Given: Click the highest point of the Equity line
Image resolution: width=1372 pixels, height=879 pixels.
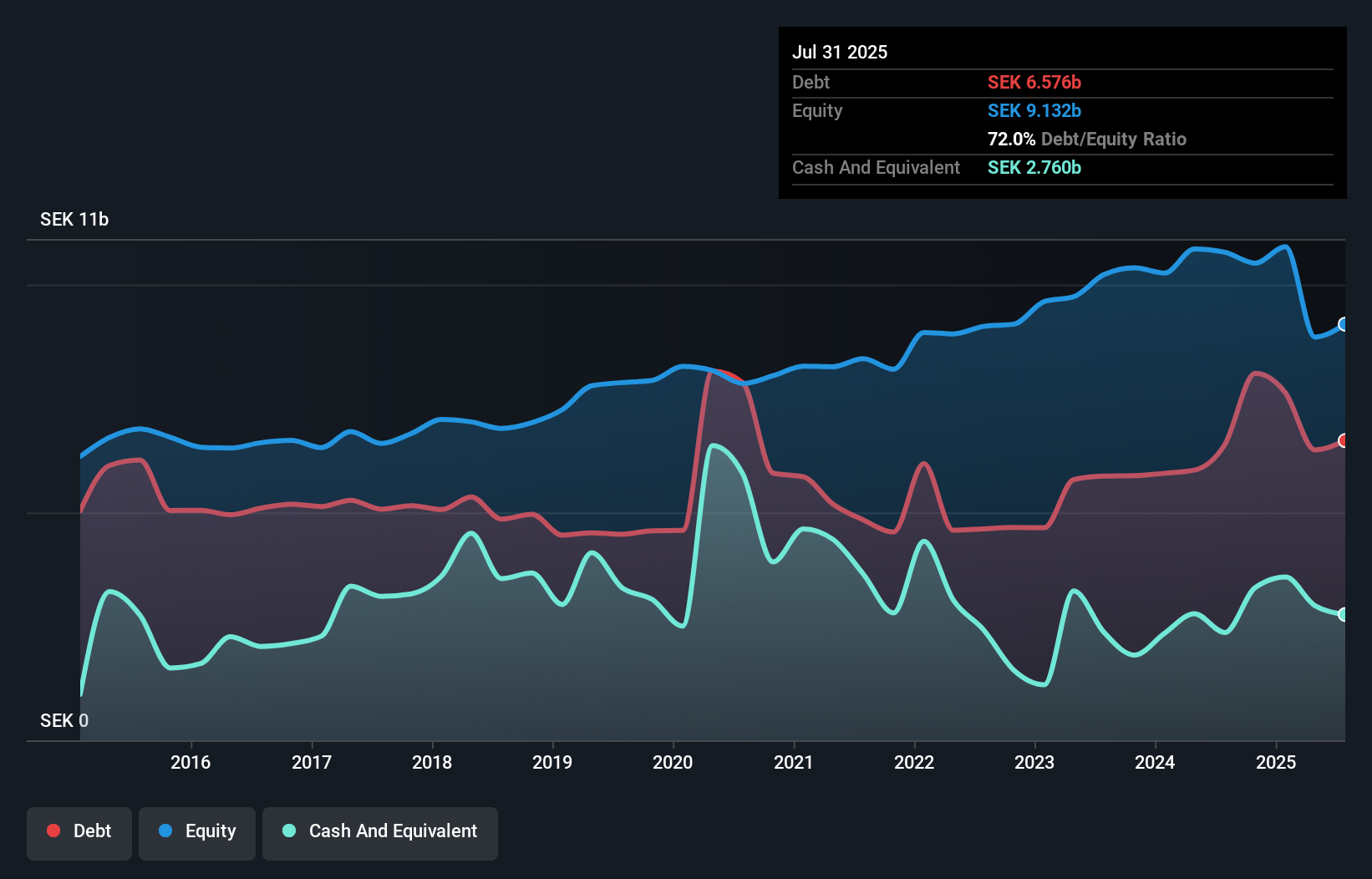Looking at the screenshot, I should (x=1284, y=246).
